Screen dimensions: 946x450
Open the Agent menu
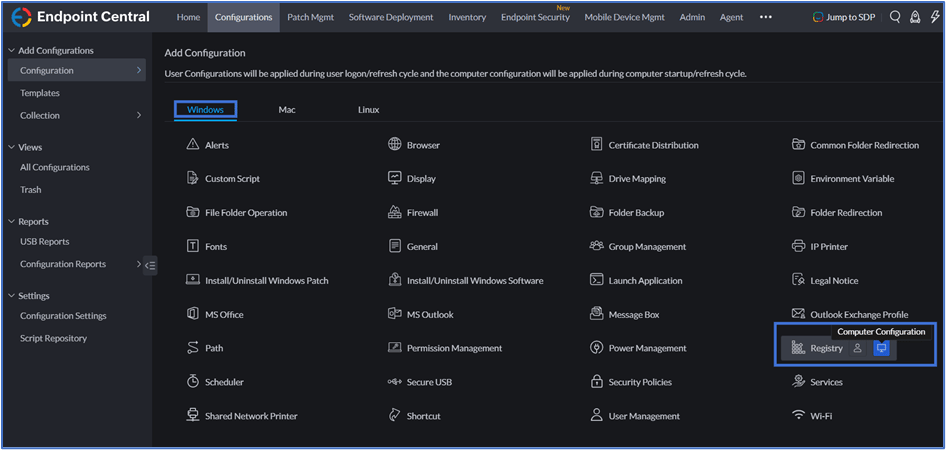[731, 17]
